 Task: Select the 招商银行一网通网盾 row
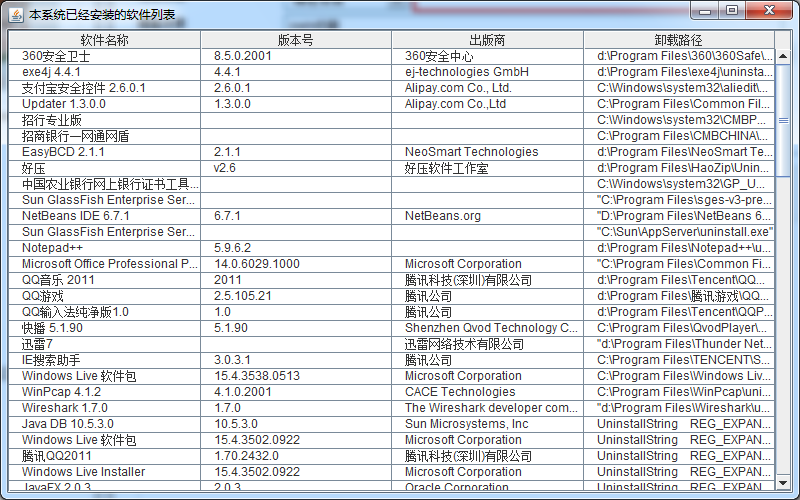pyautogui.click(x=392, y=136)
